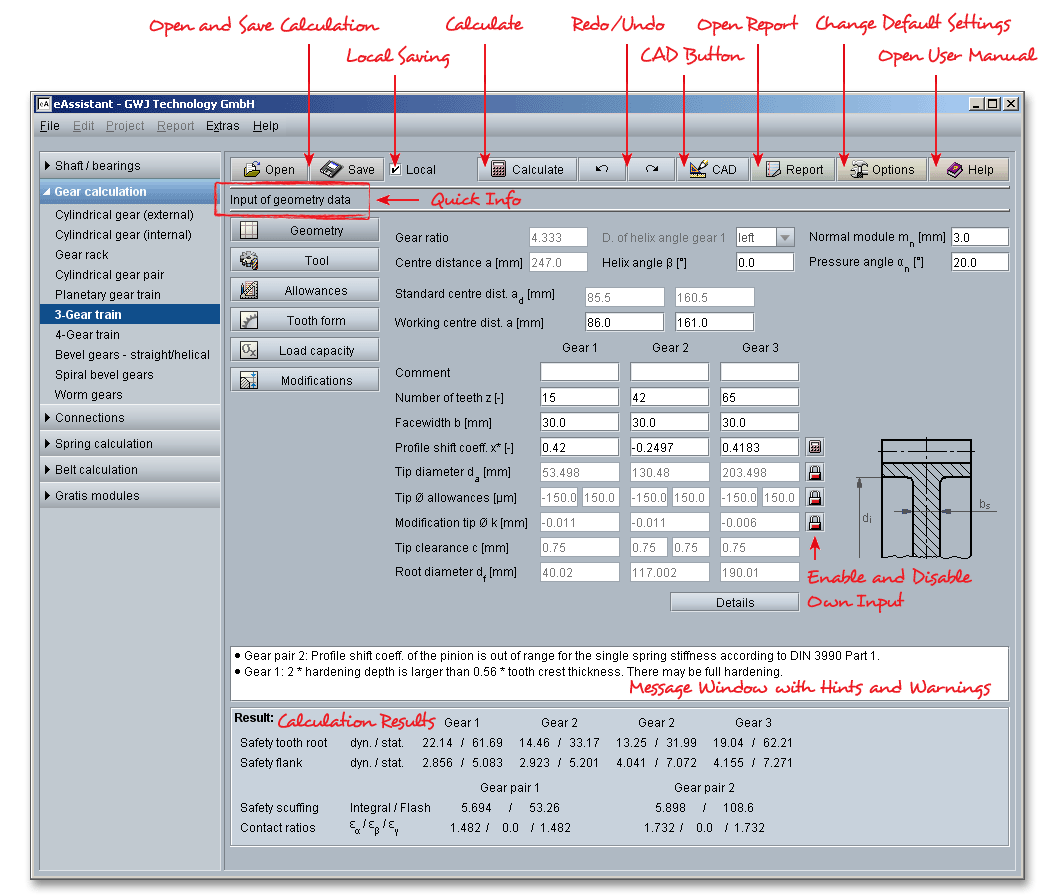1055x895 pixels.
Task: Open the Report button in the toolbar
Action: [x=794, y=169]
